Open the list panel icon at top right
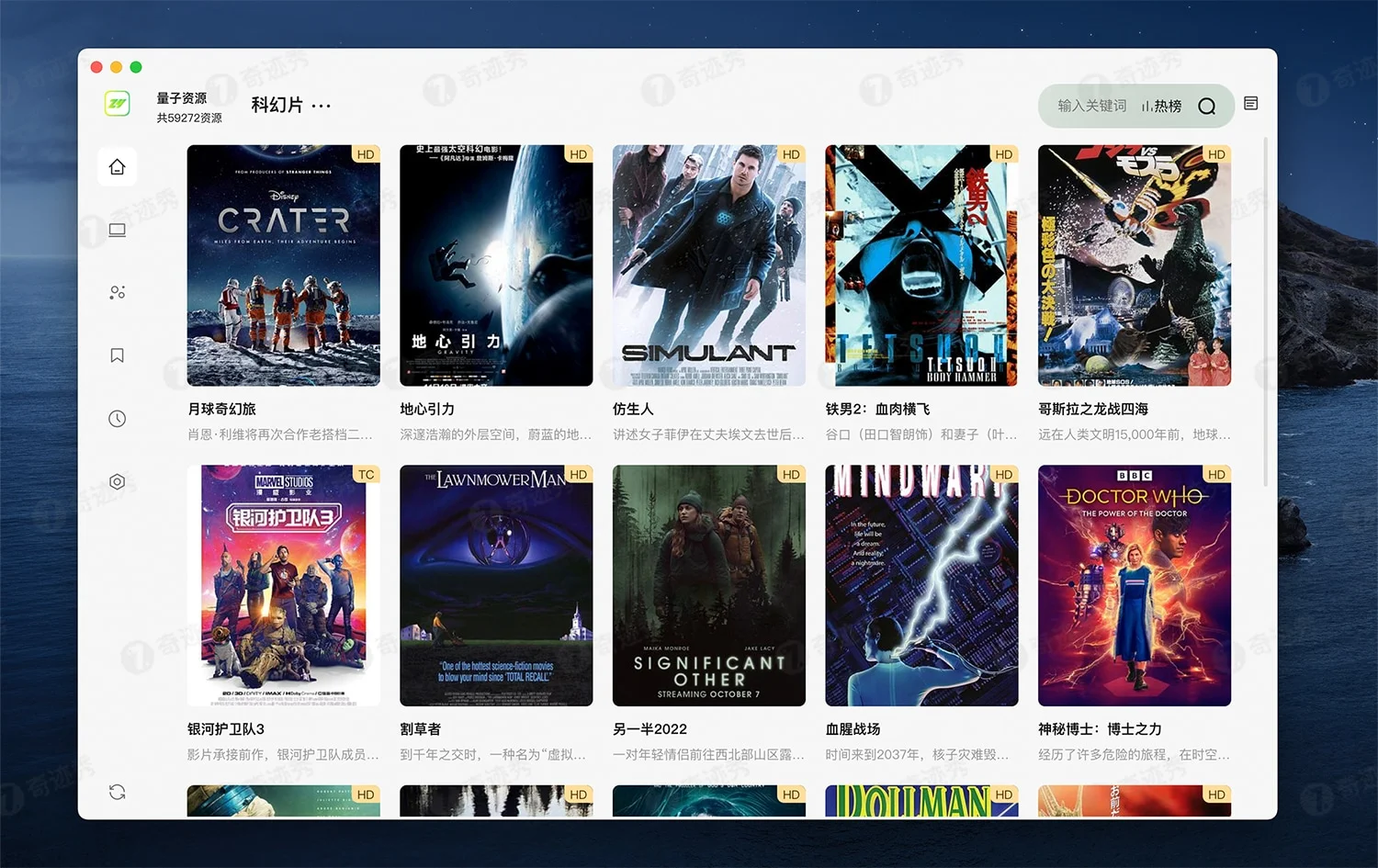 (1250, 104)
